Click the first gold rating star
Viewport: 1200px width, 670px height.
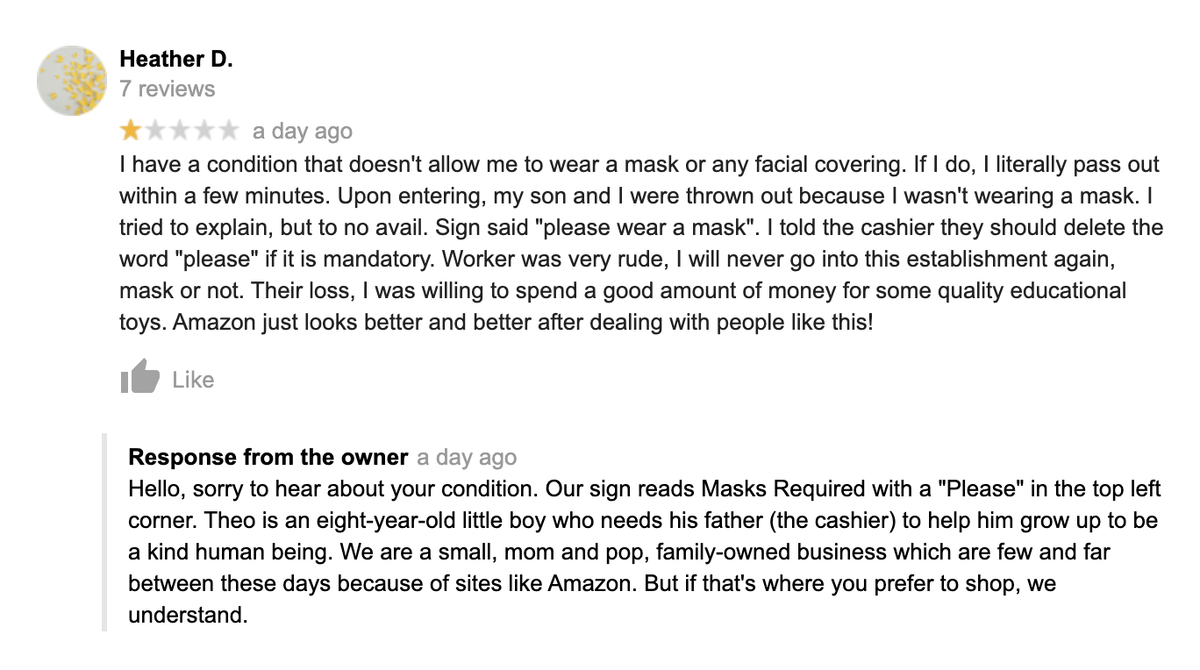(x=130, y=131)
